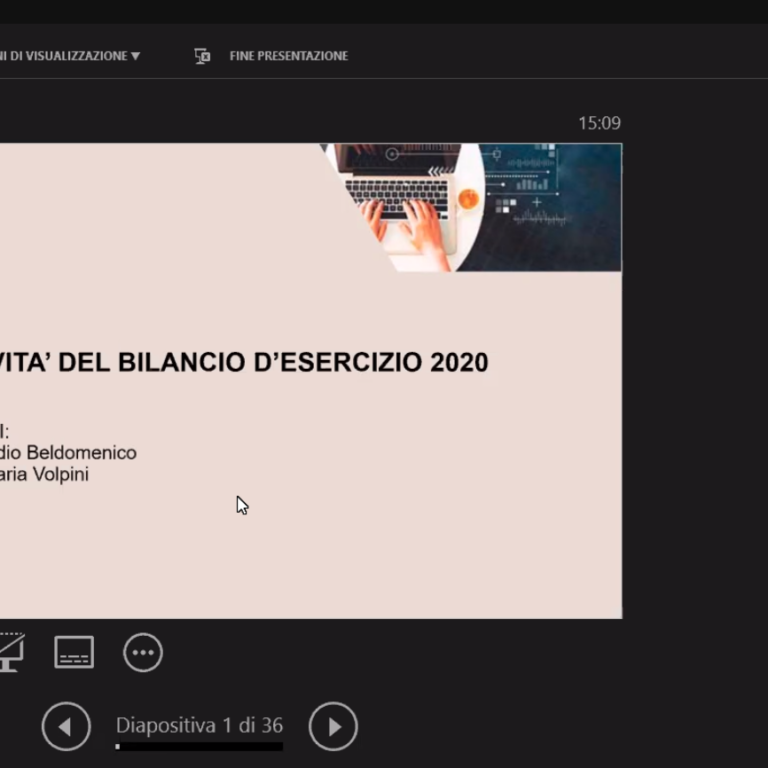Click the black screen monitor icon

[10, 653]
